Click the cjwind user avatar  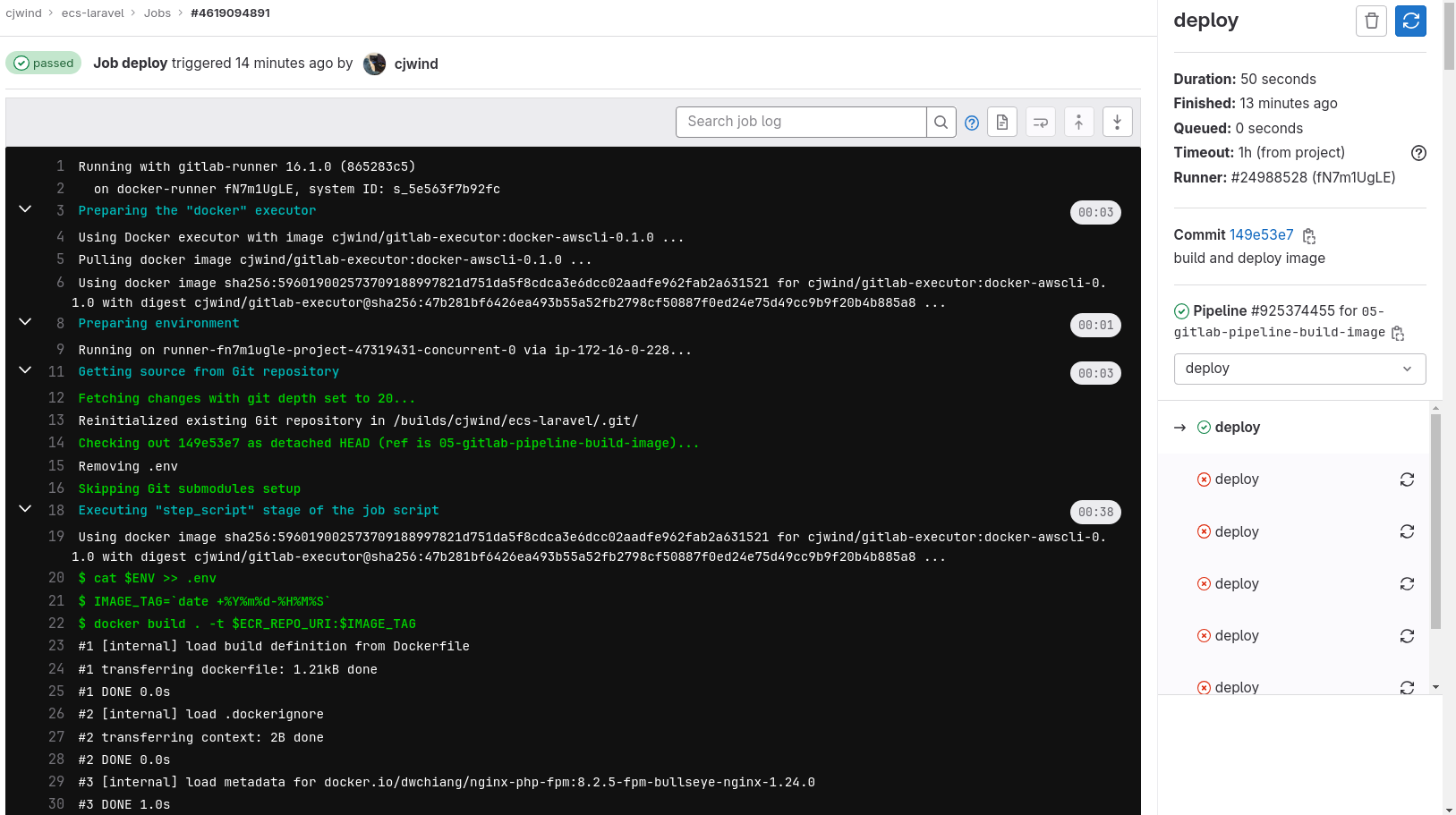click(374, 64)
